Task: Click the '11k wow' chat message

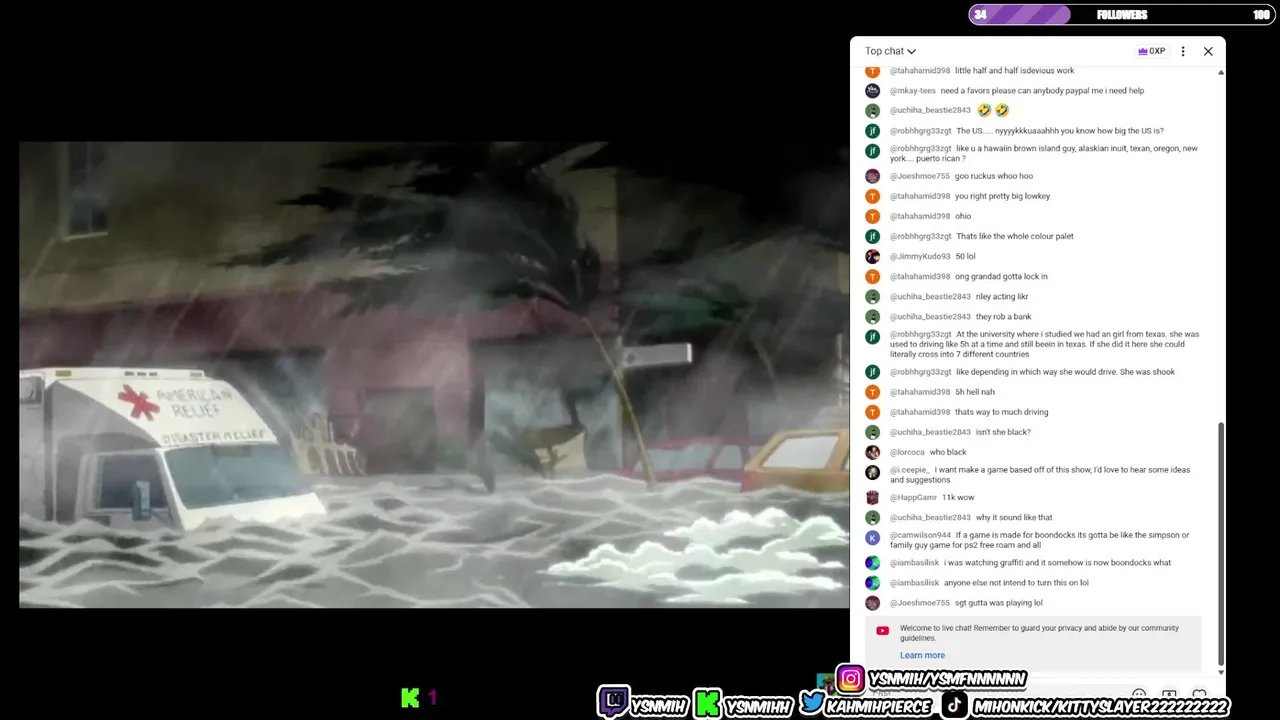Action: [958, 497]
